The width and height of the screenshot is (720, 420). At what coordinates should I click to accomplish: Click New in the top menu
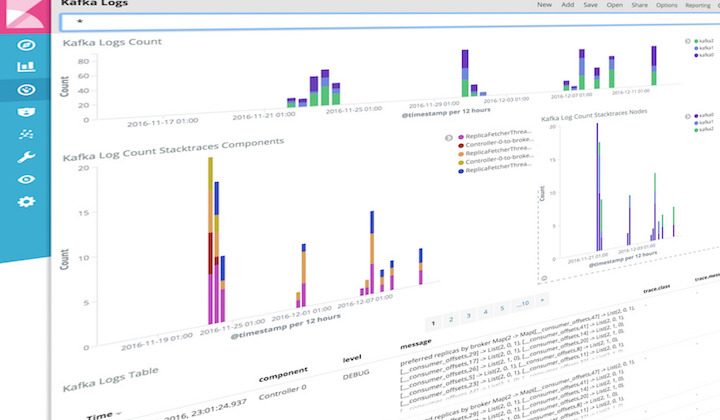545,5
